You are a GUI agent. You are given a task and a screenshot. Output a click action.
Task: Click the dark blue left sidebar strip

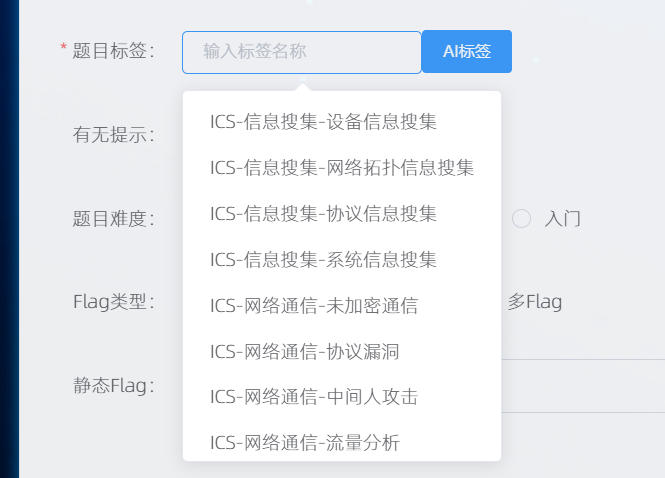click(x=8, y=239)
